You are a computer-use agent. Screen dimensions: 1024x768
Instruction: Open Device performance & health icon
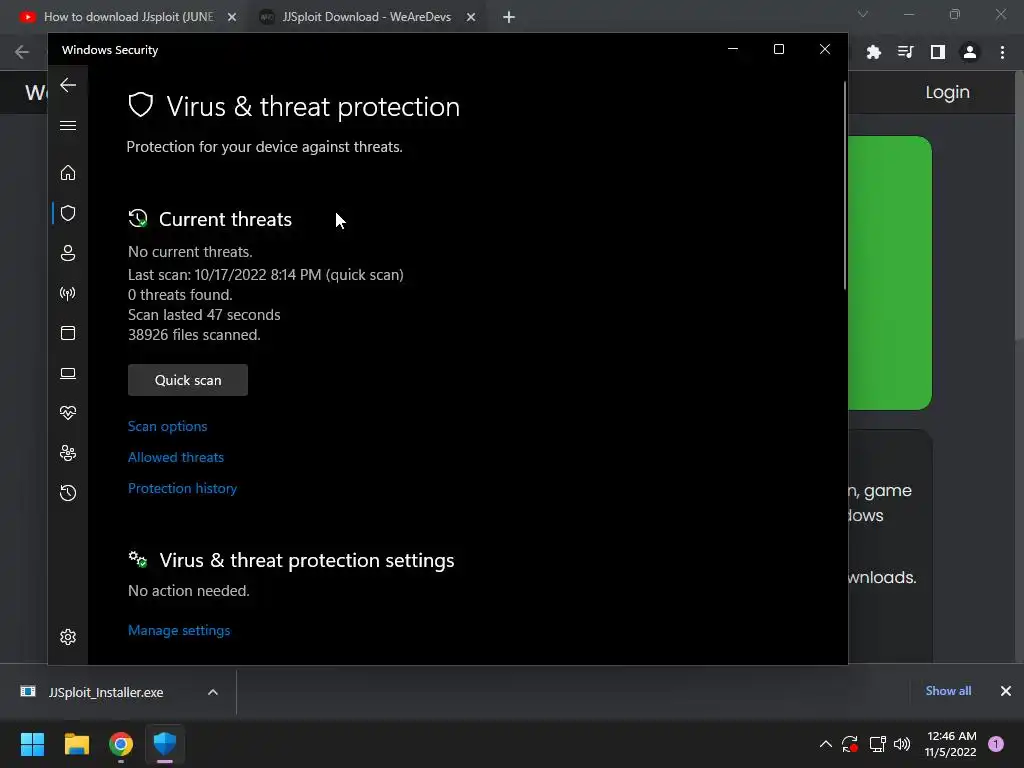point(68,413)
